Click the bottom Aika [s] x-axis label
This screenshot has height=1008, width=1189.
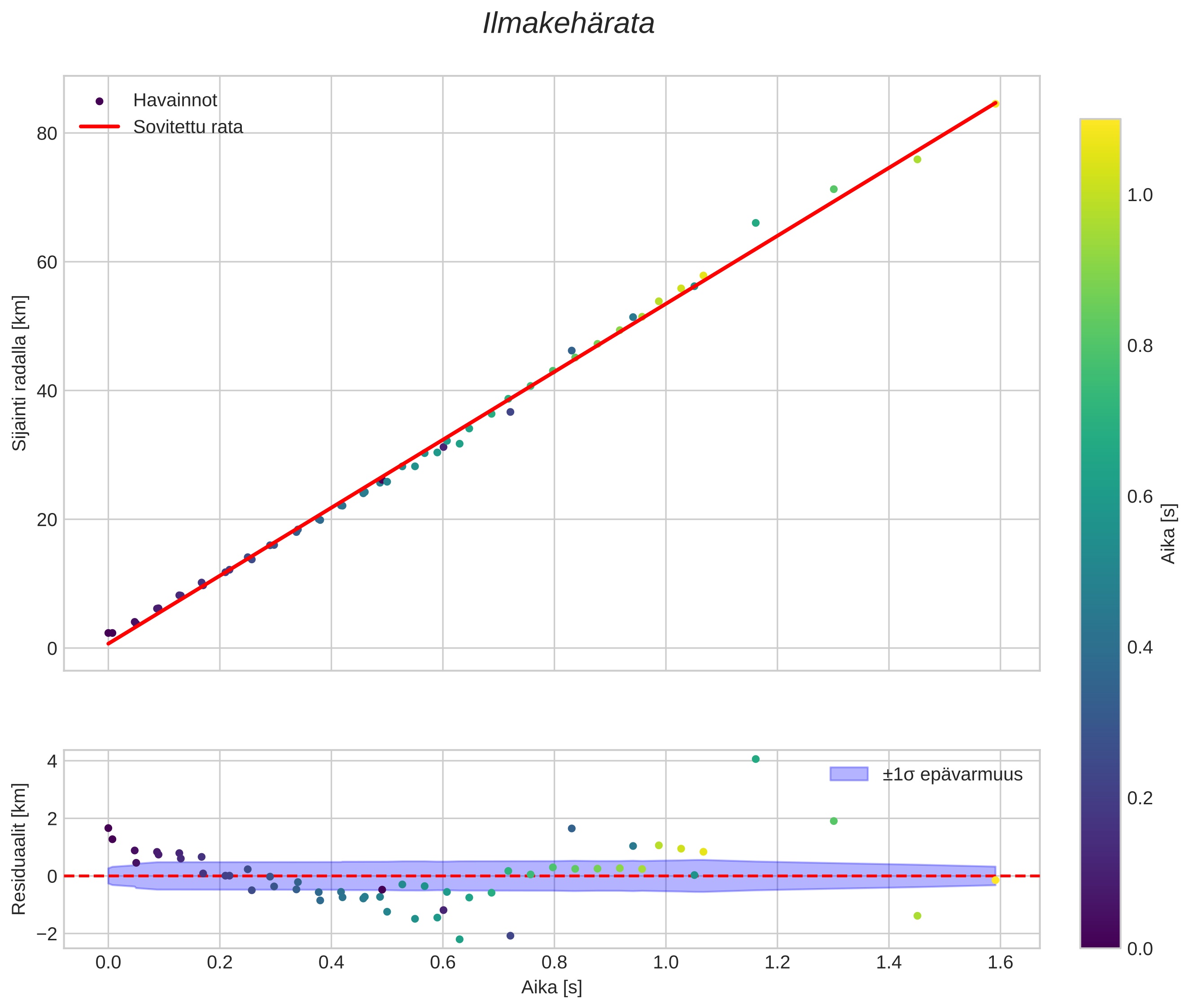coord(551,987)
